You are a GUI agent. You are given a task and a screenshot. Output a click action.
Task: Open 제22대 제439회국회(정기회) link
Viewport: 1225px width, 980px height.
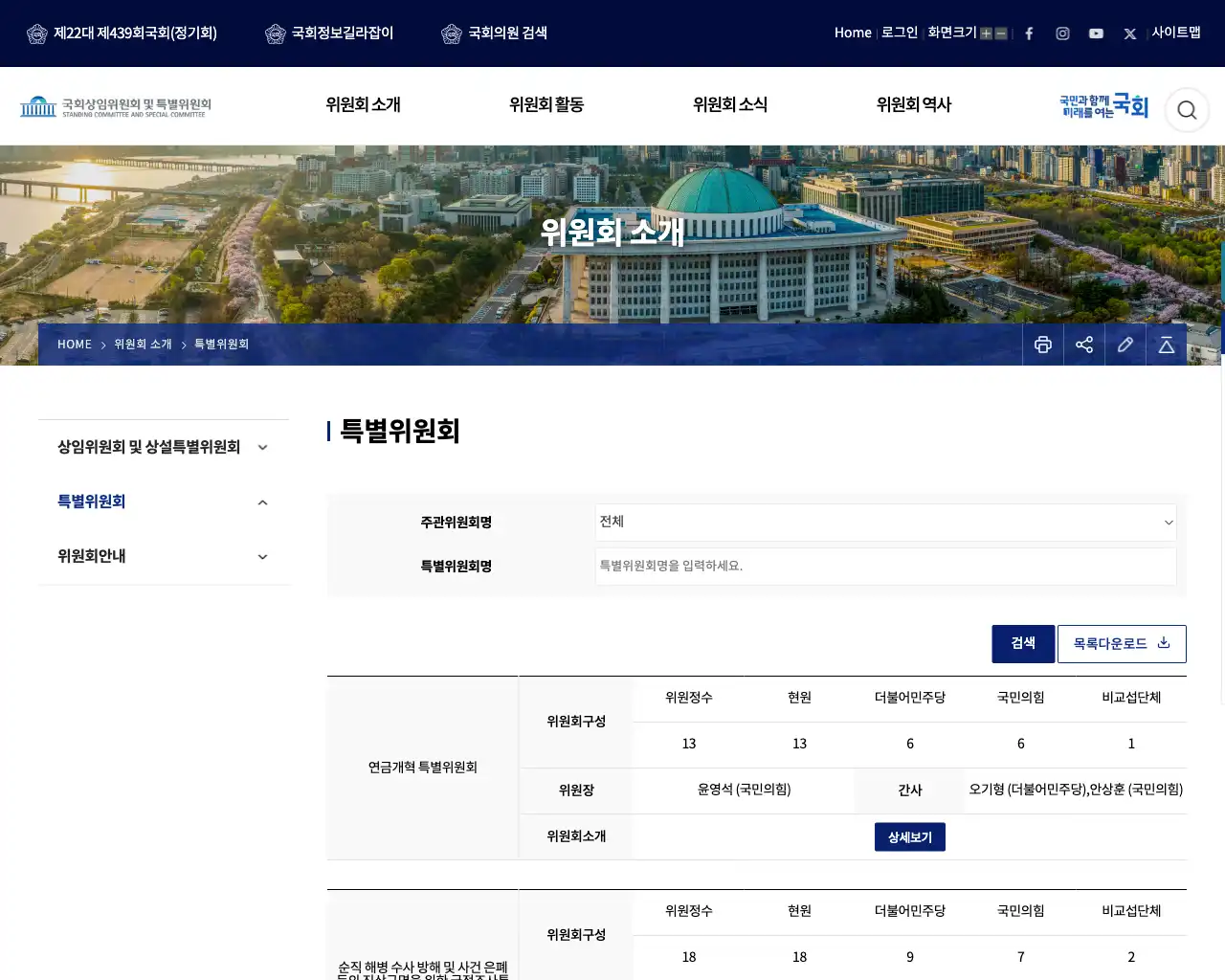(122, 33)
